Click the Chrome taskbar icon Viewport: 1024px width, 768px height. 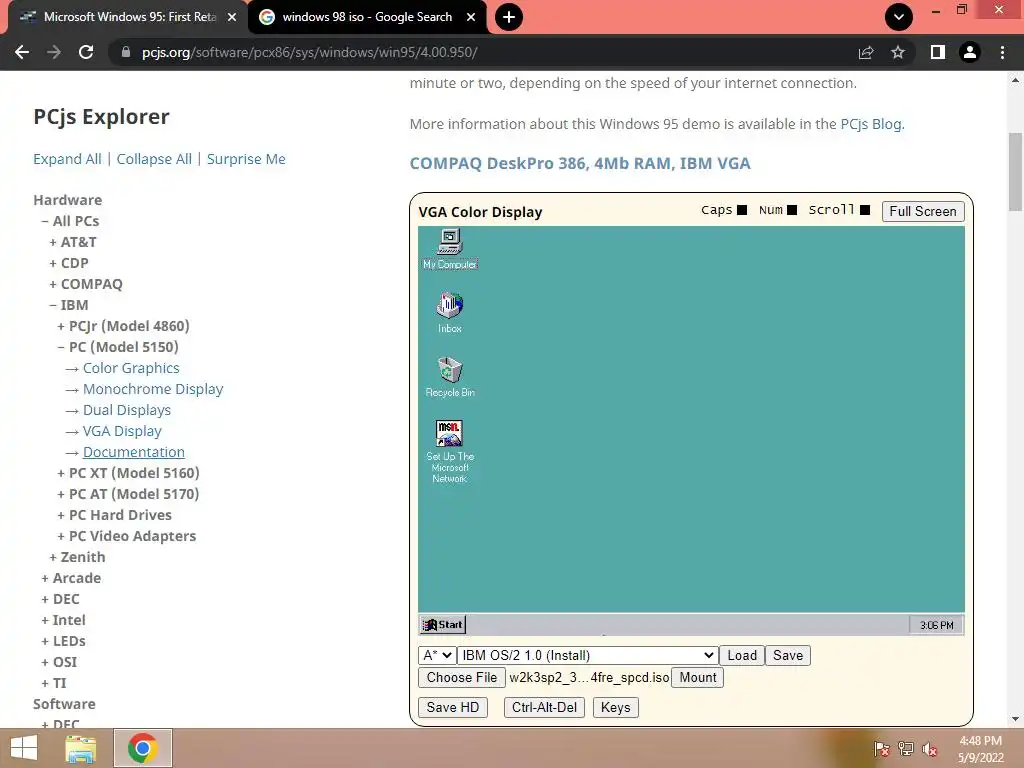coord(143,748)
